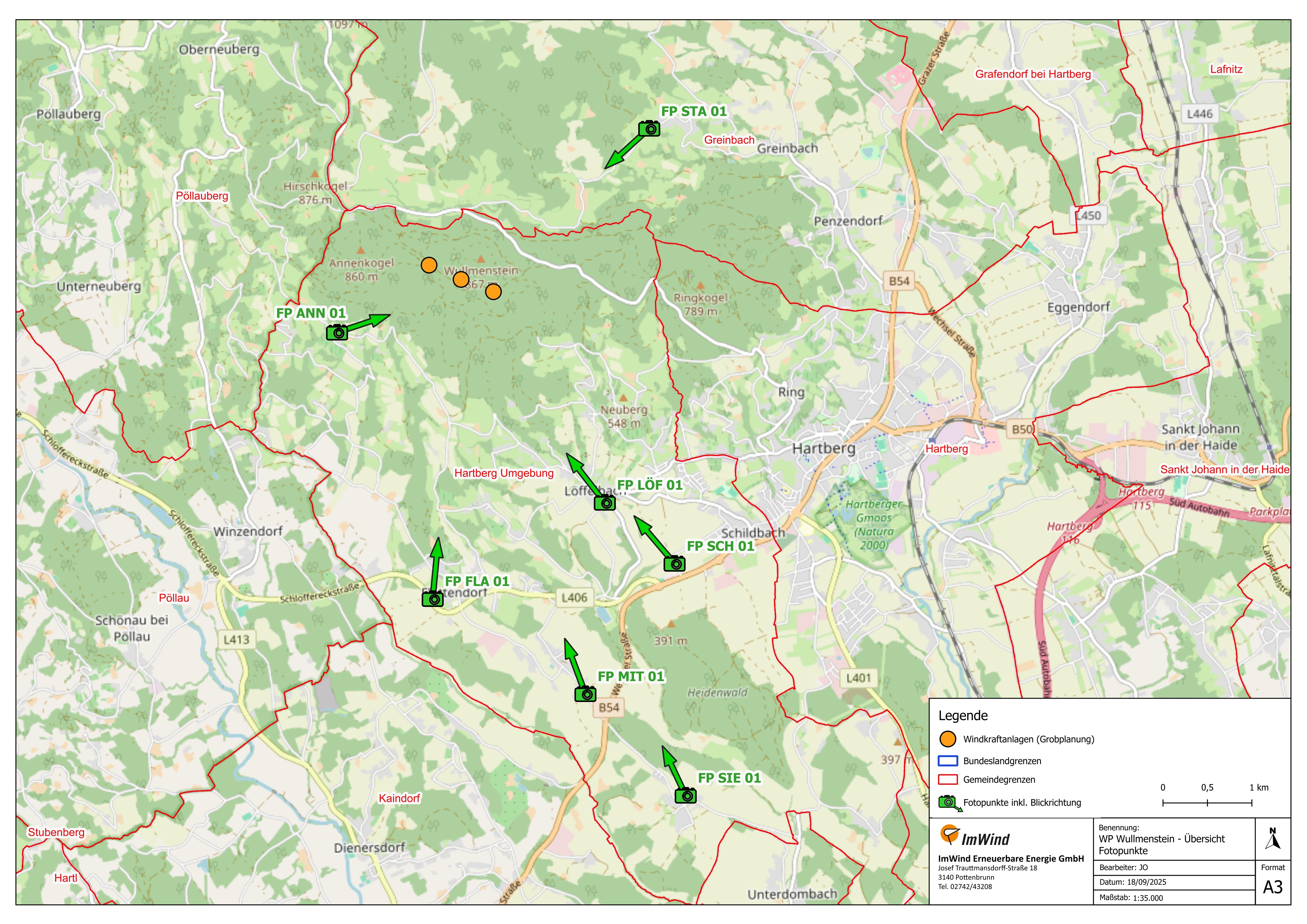The image size is (1307, 924).
Task: Select the easternmost orange wind turbine marker
Action: click(x=493, y=292)
